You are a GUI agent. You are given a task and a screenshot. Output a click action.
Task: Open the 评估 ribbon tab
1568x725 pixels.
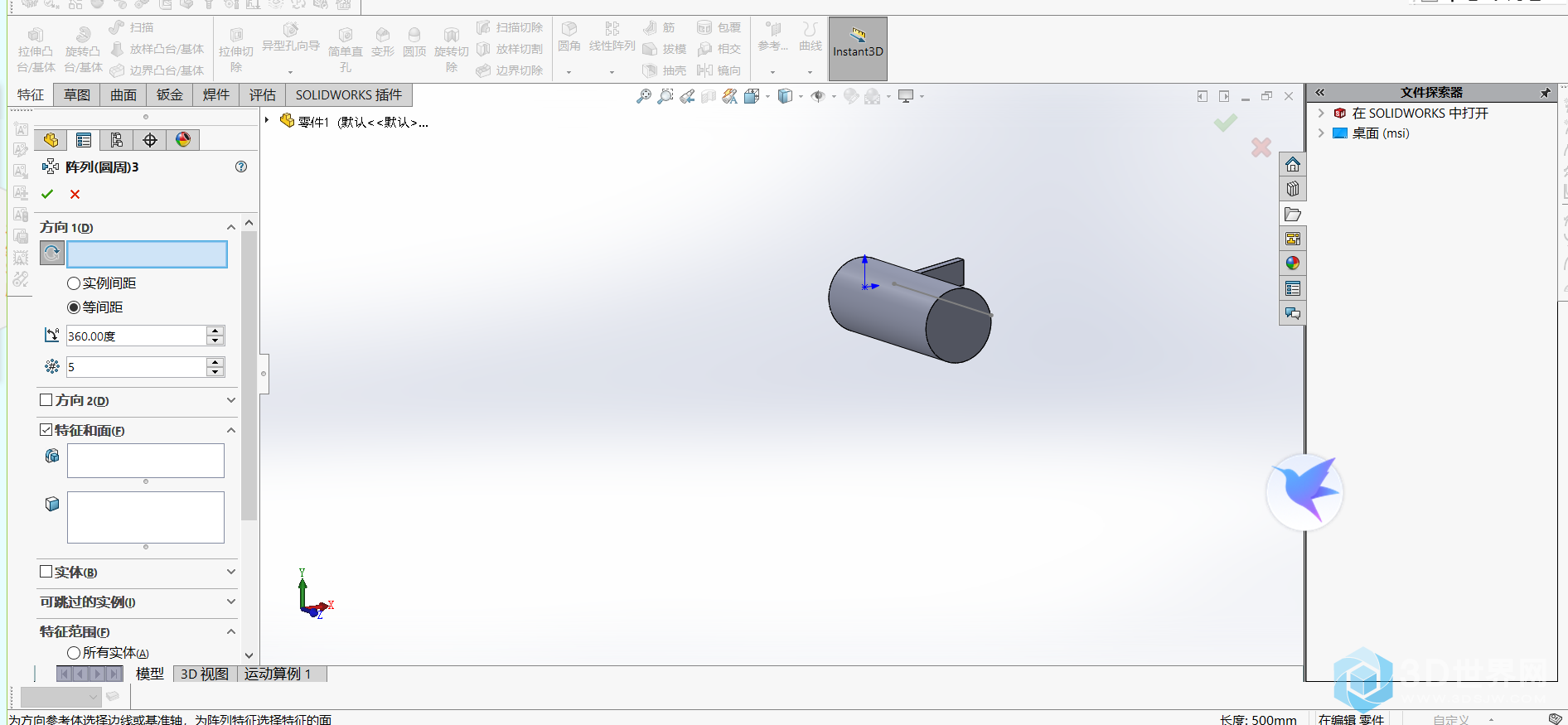(263, 95)
